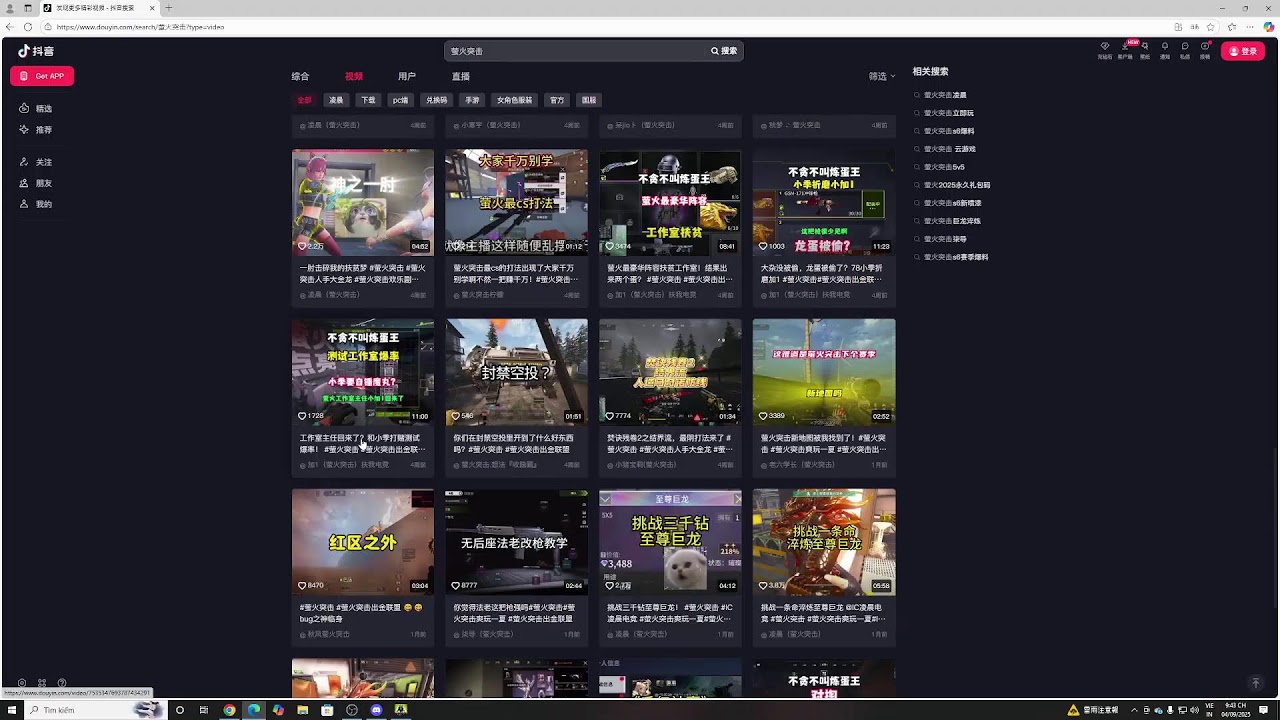Open related search 萤火突击巨龙淬炼
Screen dimensions: 1280x720
click(952, 221)
